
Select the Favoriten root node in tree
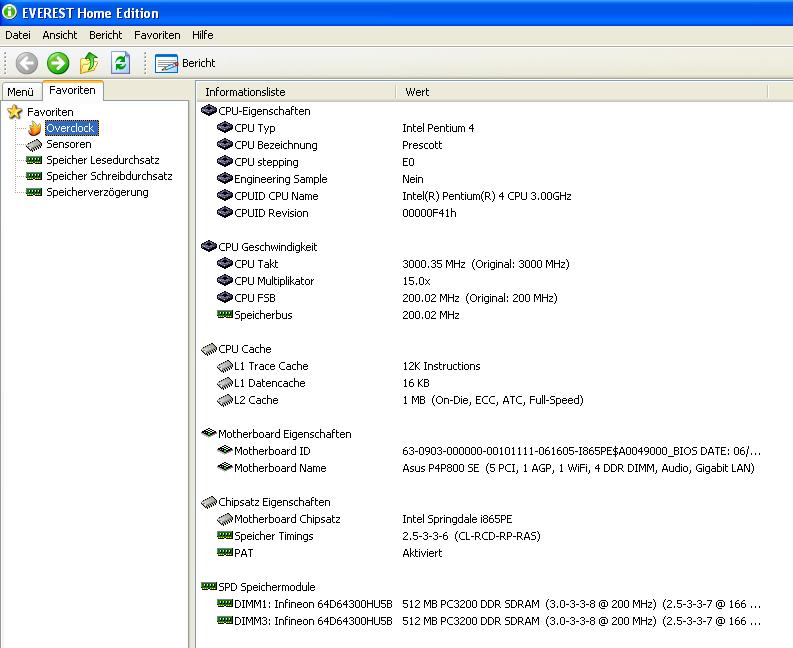50,112
